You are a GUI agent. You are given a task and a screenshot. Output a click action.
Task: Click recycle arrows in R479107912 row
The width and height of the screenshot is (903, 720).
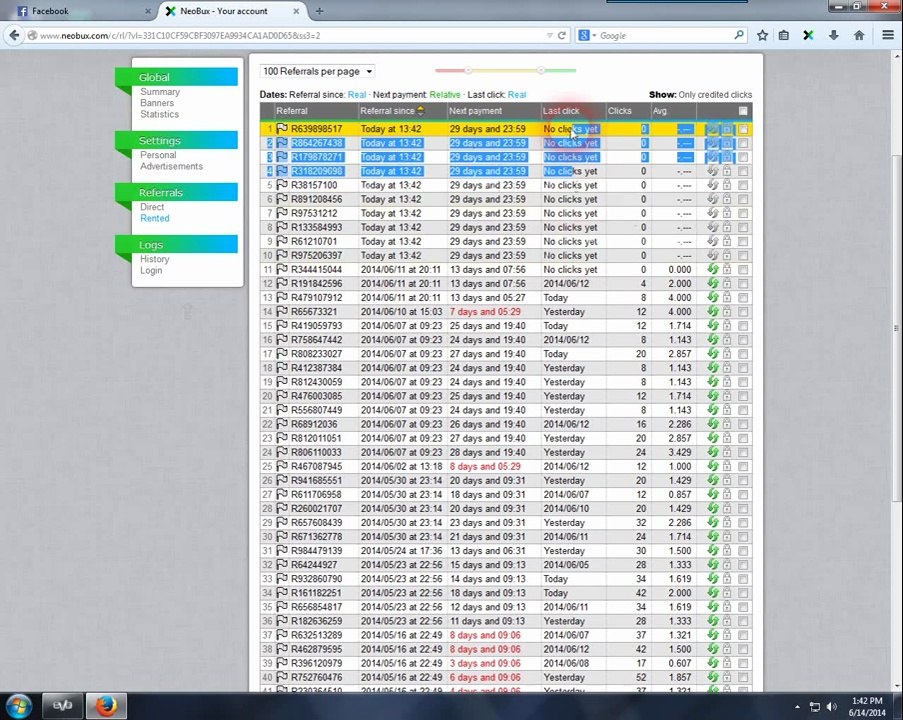tap(713, 297)
